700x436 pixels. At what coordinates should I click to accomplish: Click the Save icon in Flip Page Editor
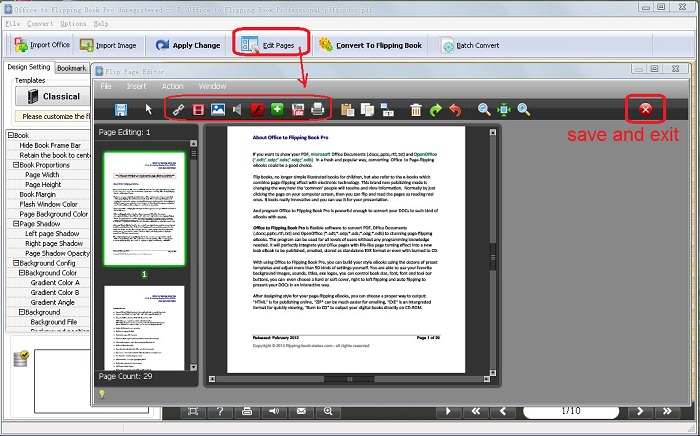click(x=121, y=110)
